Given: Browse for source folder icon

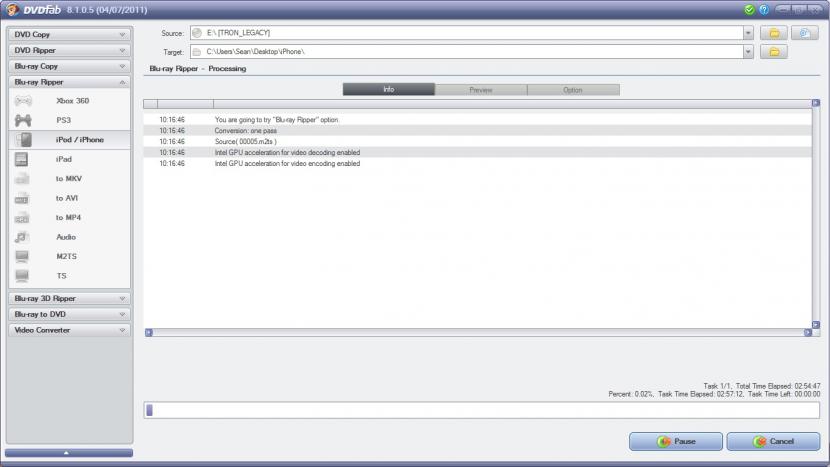Looking at the screenshot, I should point(774,33).
